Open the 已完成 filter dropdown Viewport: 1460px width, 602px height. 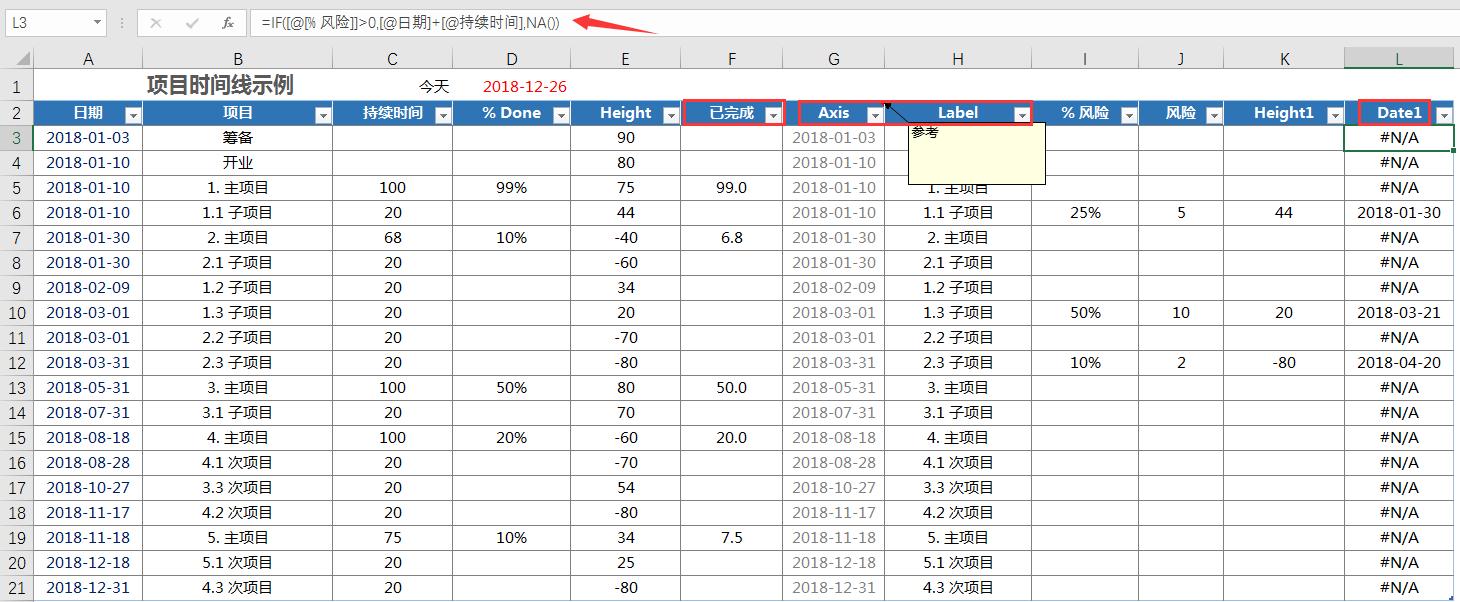(x=775, y=115)
